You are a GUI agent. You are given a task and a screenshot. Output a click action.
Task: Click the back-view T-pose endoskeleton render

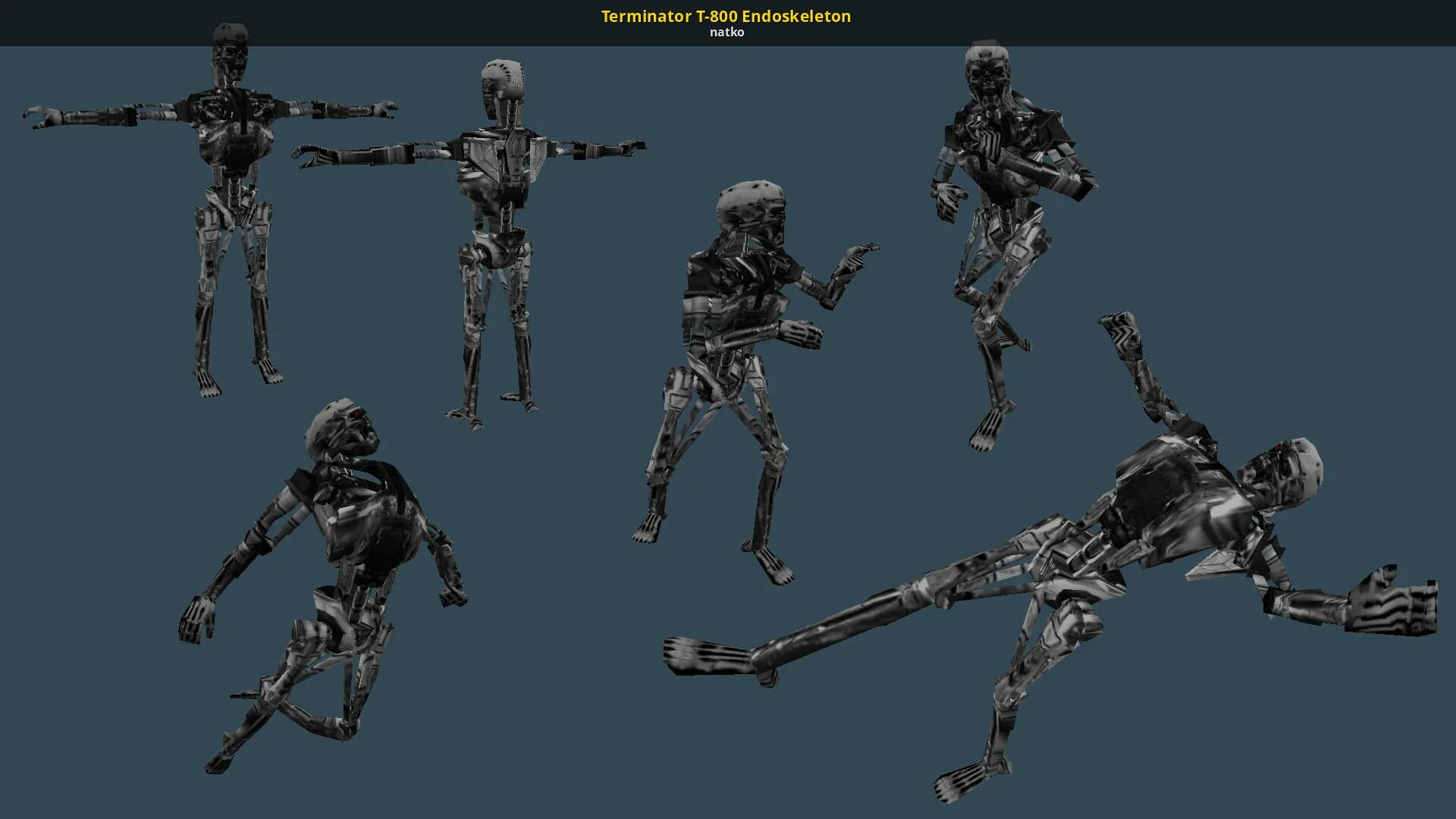[x=469, y=246]
